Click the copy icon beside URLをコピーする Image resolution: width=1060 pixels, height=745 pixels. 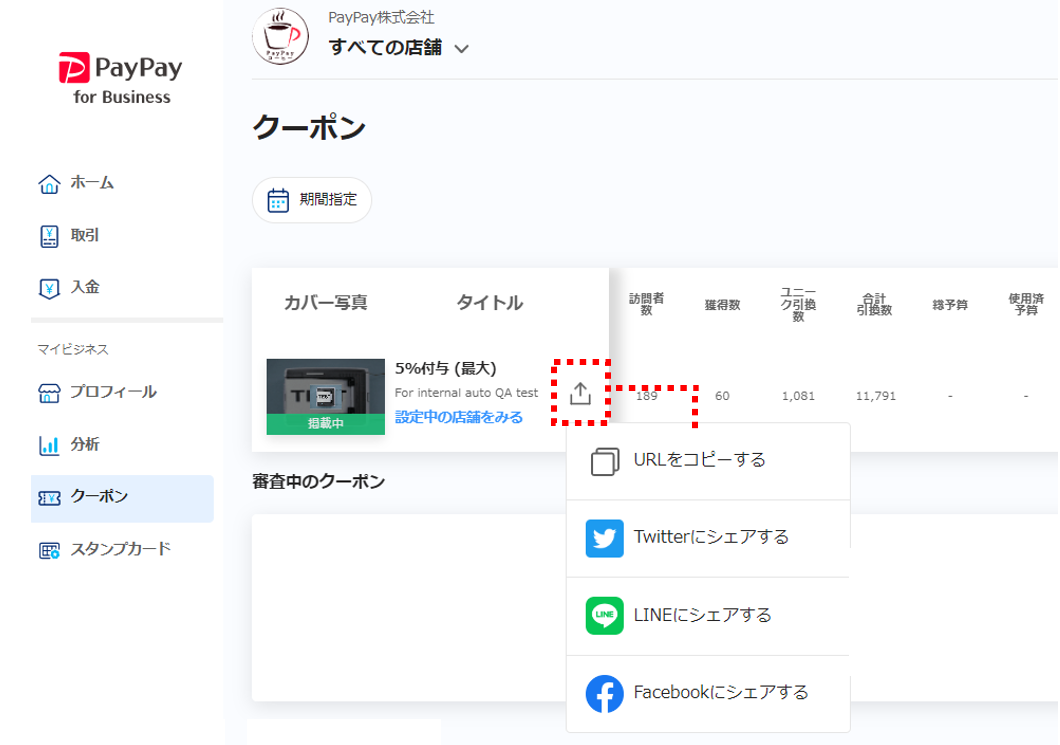click(604, 461)
